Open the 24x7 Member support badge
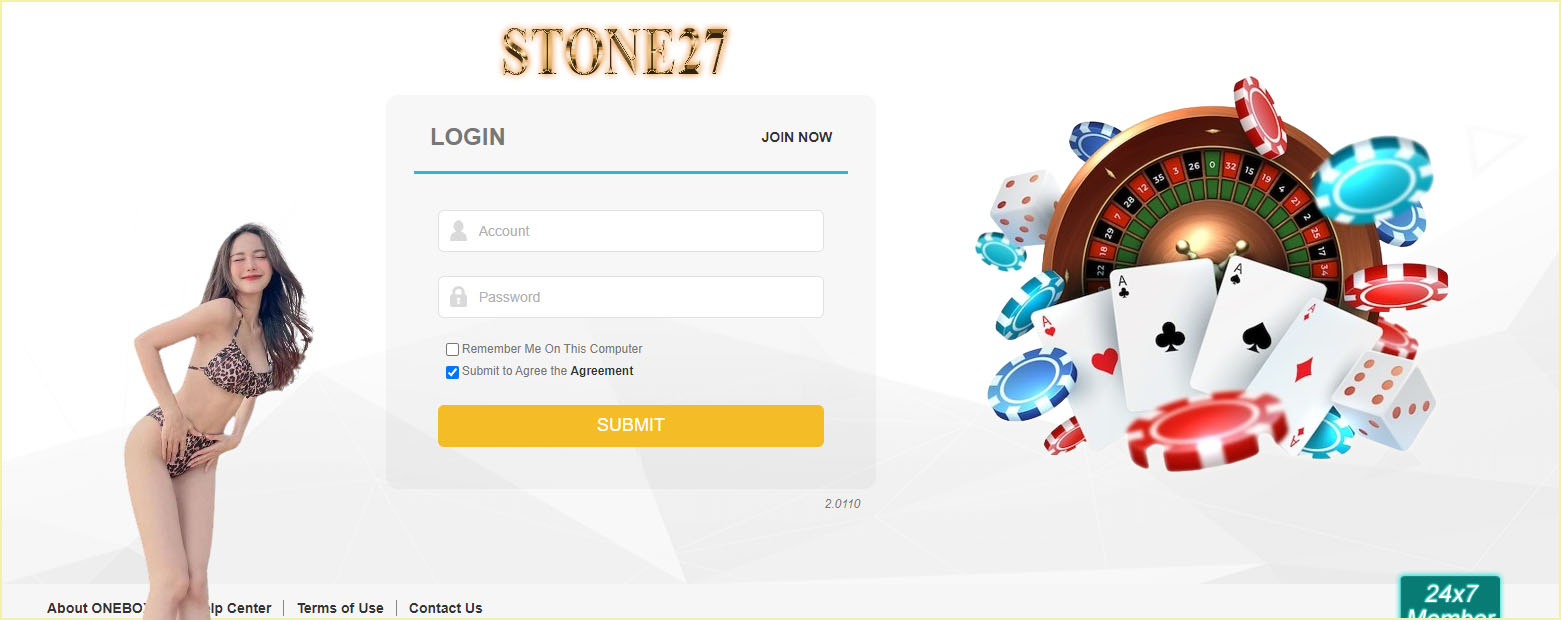The width and height of the screenshot is (1561, 620). click(1450, 598)
